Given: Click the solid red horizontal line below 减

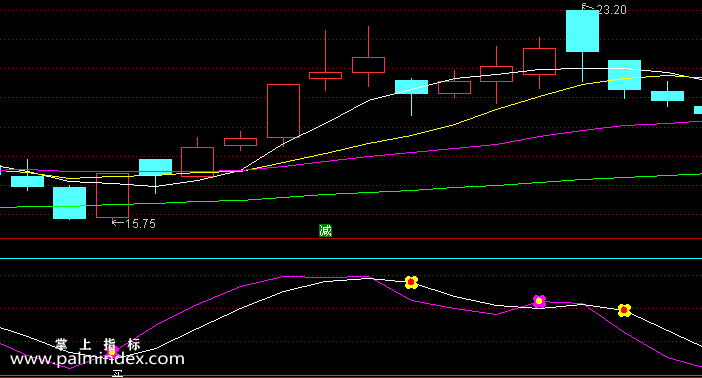Looking at the screenshot, I should click(351, 239).
